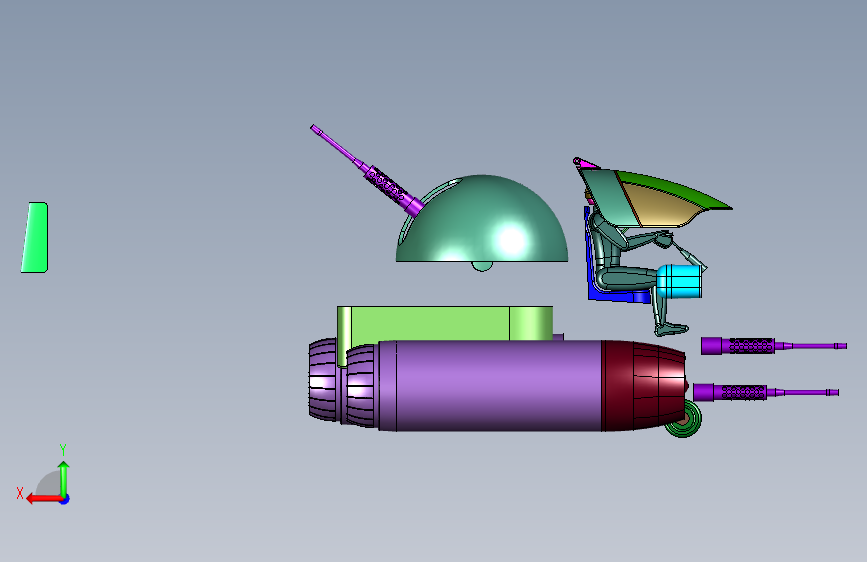Select the tan canopy side panel
867x562 pixels.
click(664, 206)
